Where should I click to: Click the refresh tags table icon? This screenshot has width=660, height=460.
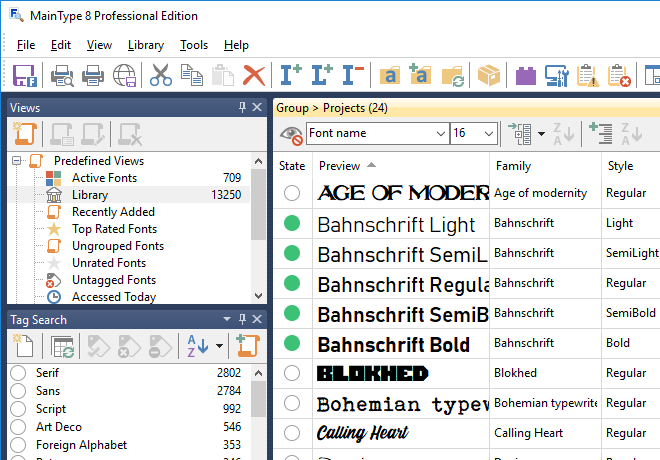click(x=63, y=346)
